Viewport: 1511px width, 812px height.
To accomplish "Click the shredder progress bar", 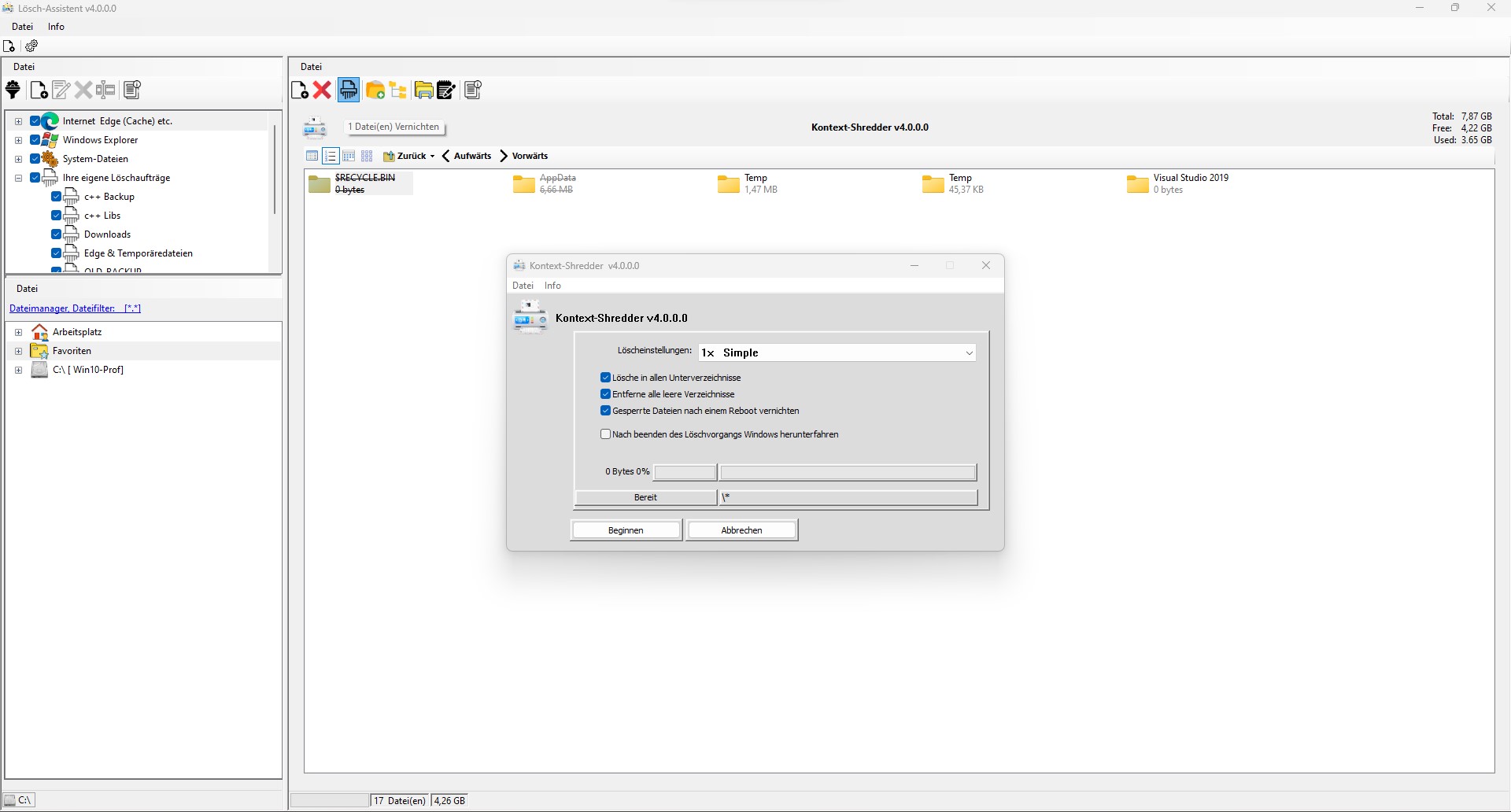I will click(848, 472).
